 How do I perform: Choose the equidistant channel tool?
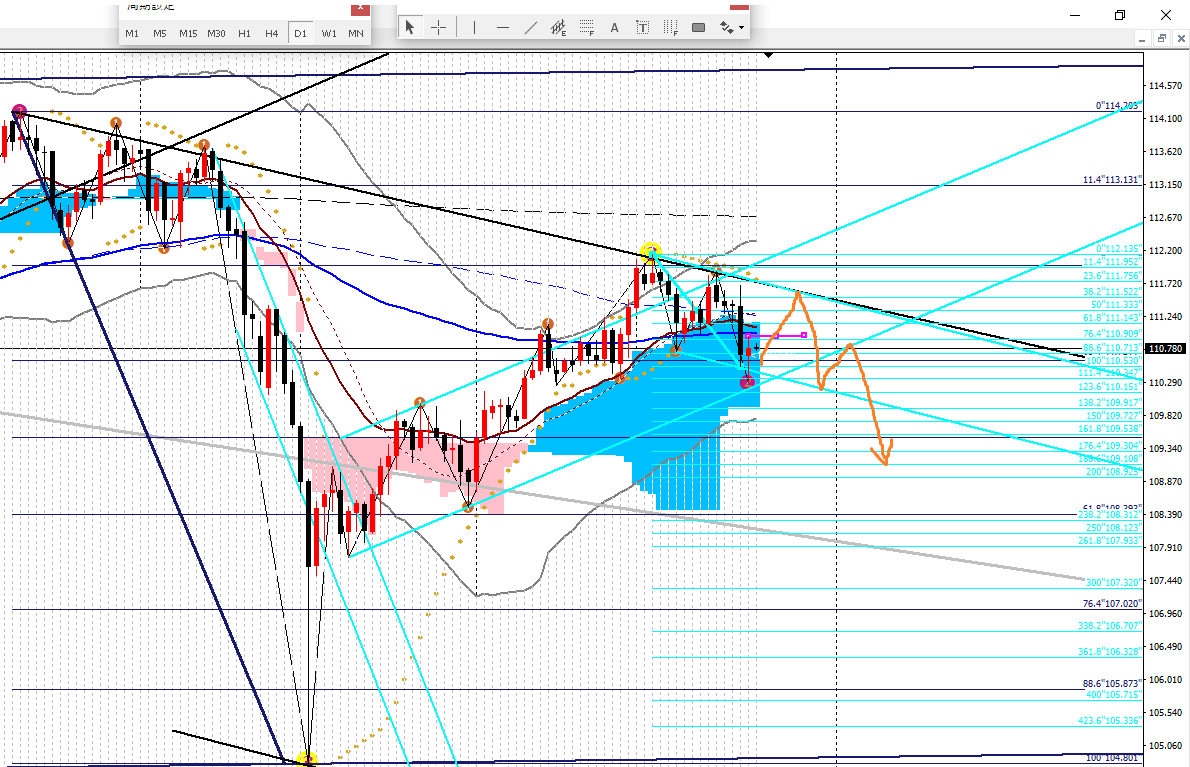coord(559,27)
